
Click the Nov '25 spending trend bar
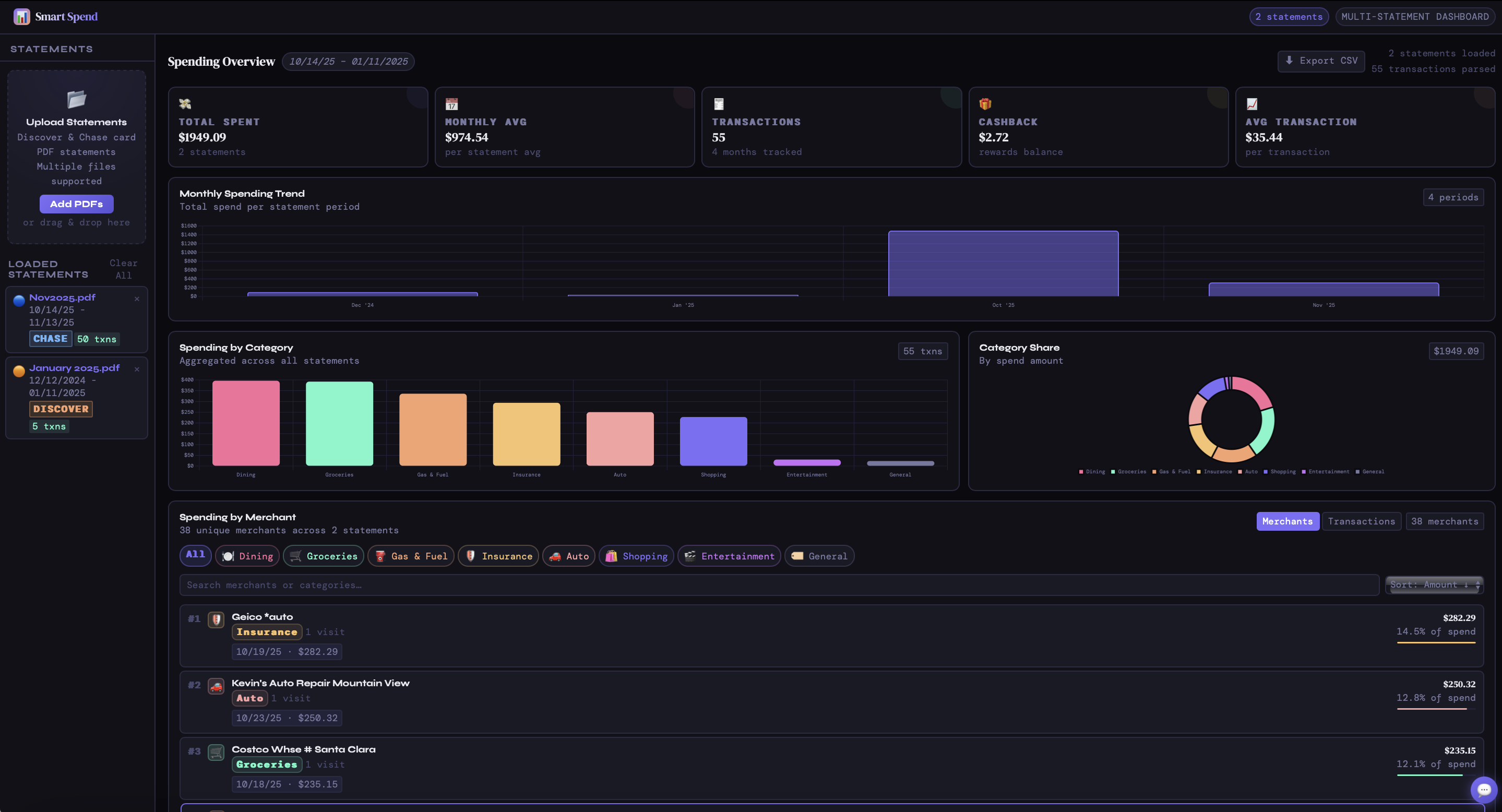[x=1324, y=290]
